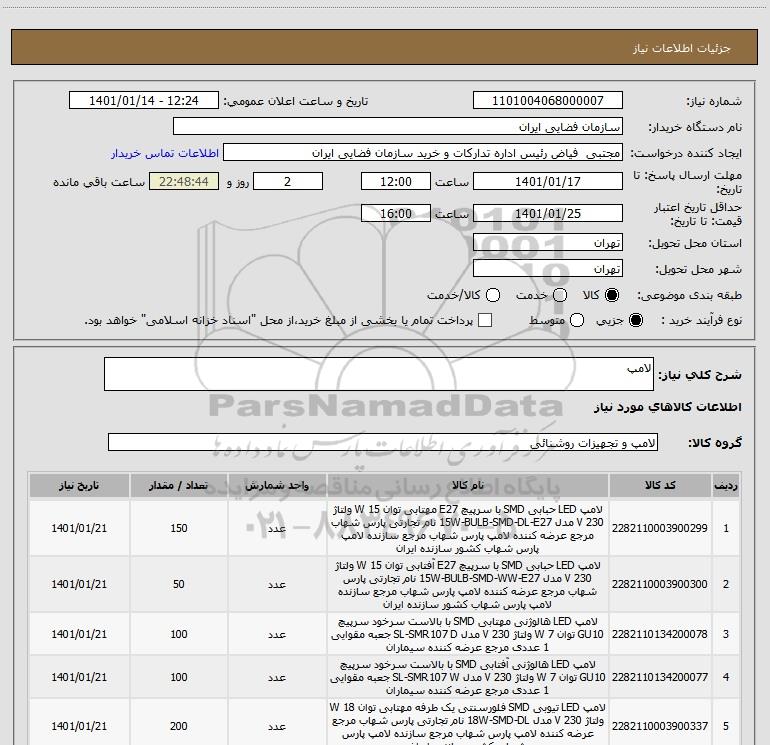Select the کالا radio button

point(612,295)
